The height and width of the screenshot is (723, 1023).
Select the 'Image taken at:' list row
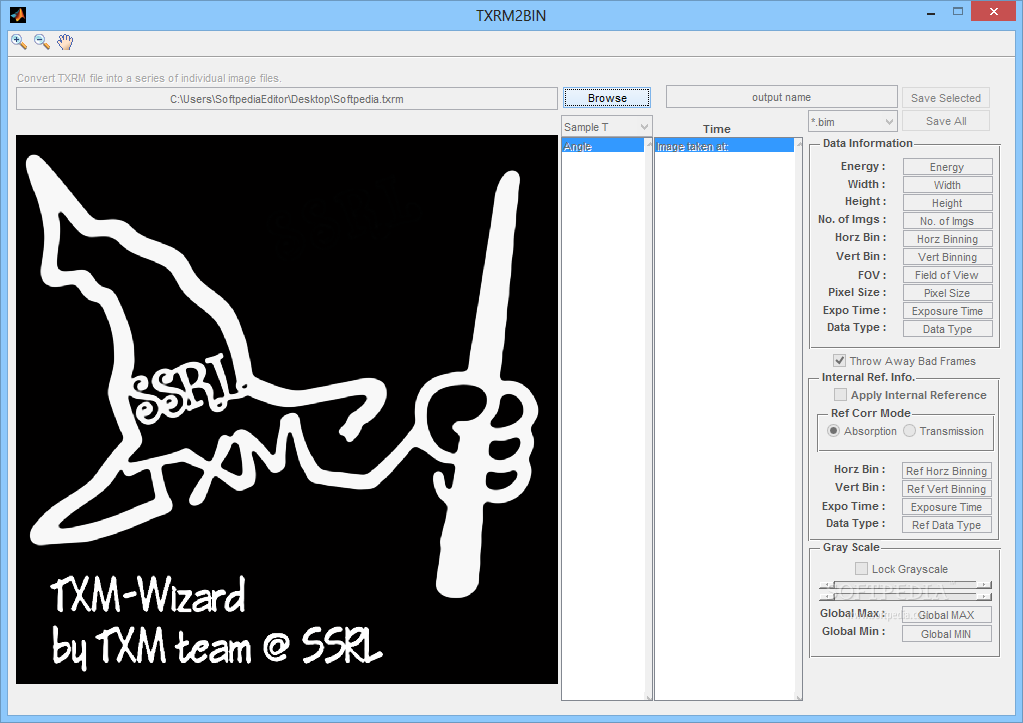[724, 147]
